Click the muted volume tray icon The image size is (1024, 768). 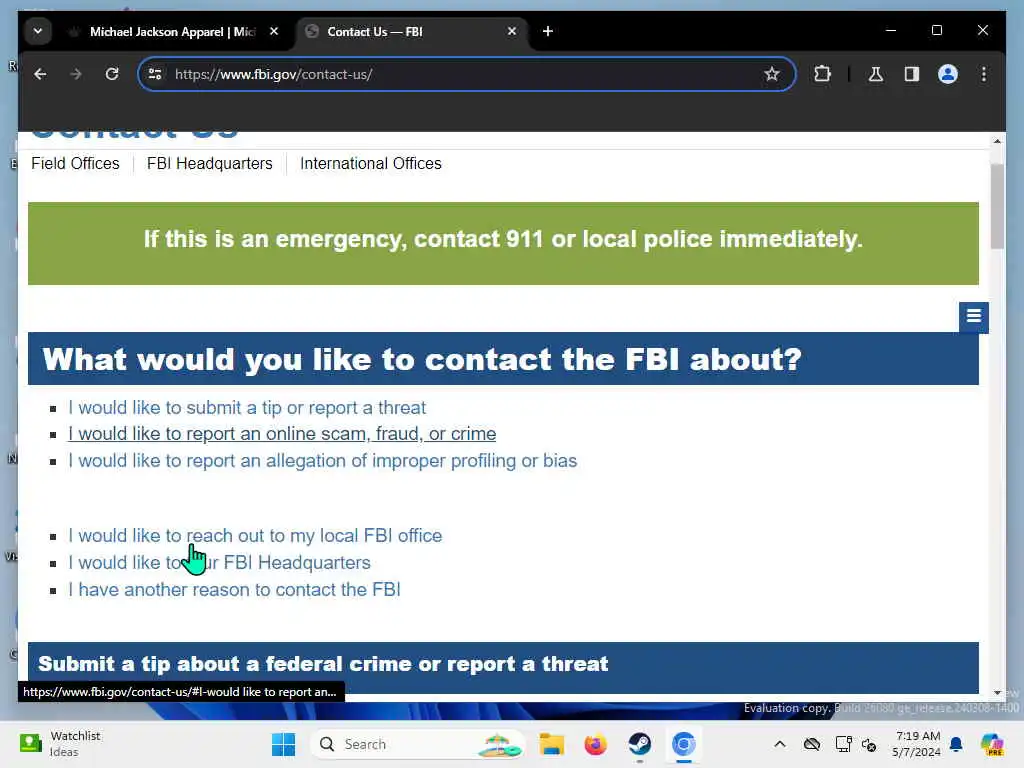[869, 744]
